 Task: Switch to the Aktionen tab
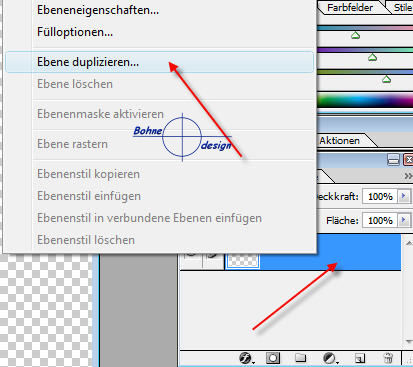click(x=340, y=140)
